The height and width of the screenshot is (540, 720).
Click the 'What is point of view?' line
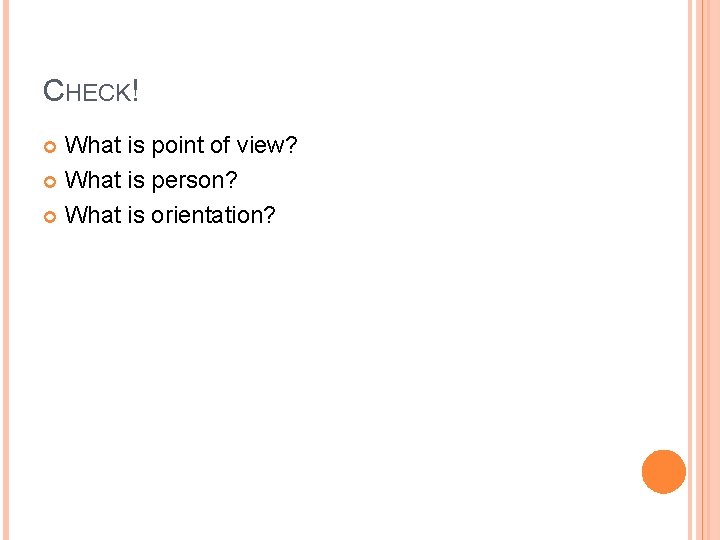(x=181, y=146)
